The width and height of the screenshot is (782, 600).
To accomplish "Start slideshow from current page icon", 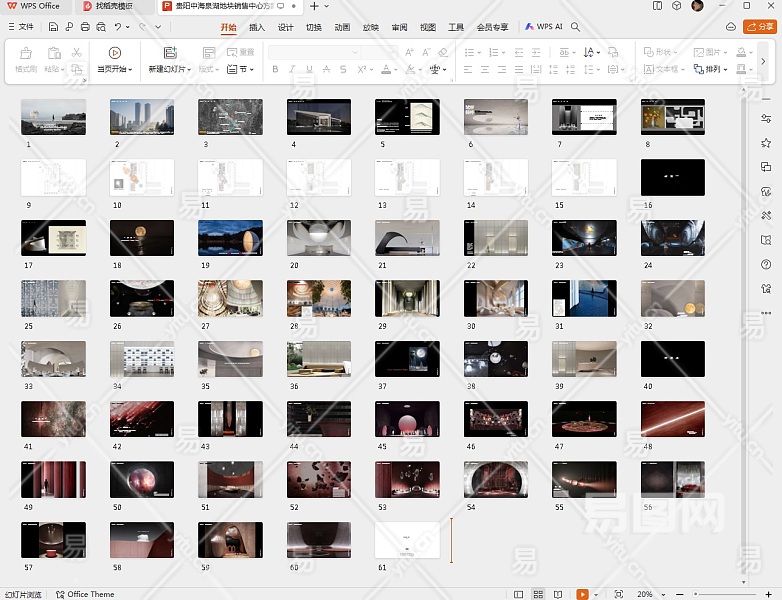I will pos(115,53).
